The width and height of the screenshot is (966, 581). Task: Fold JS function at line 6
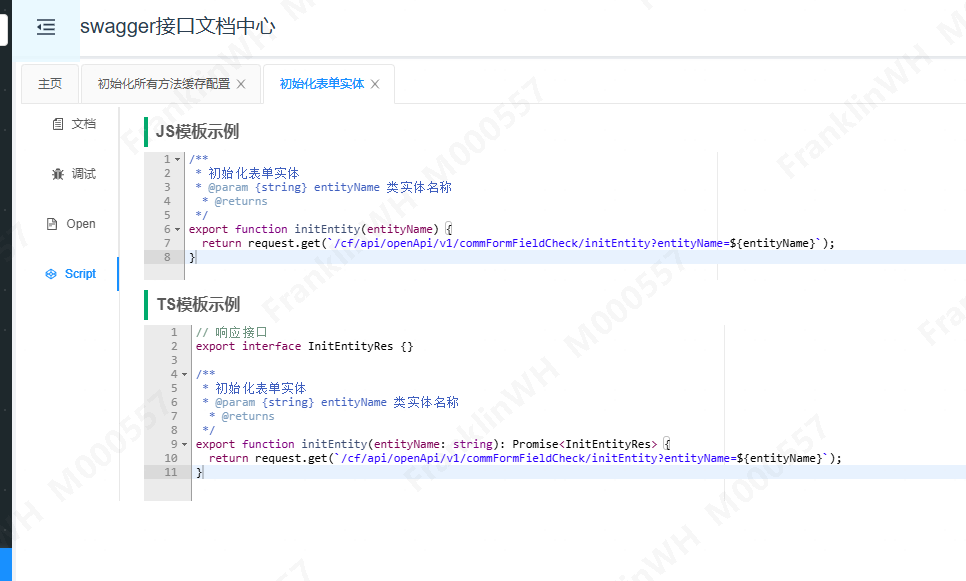(177, 229)
